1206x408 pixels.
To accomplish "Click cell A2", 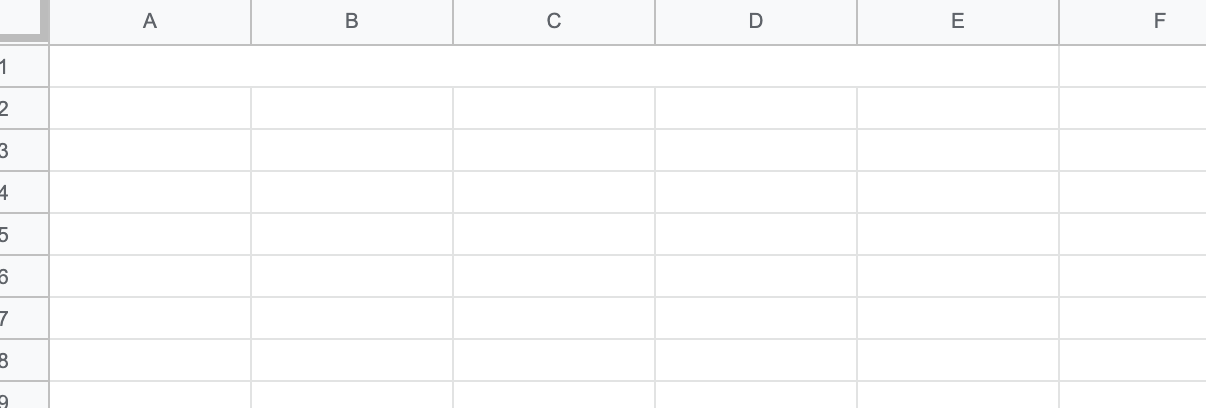I will click(150, 109).
